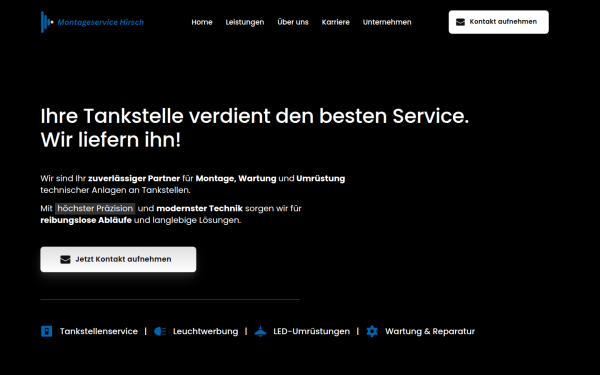The height and width of the screenshot is (375, 600).
Task: Click the headline line Wir liefern ihn!
Action: click(111, 140)
